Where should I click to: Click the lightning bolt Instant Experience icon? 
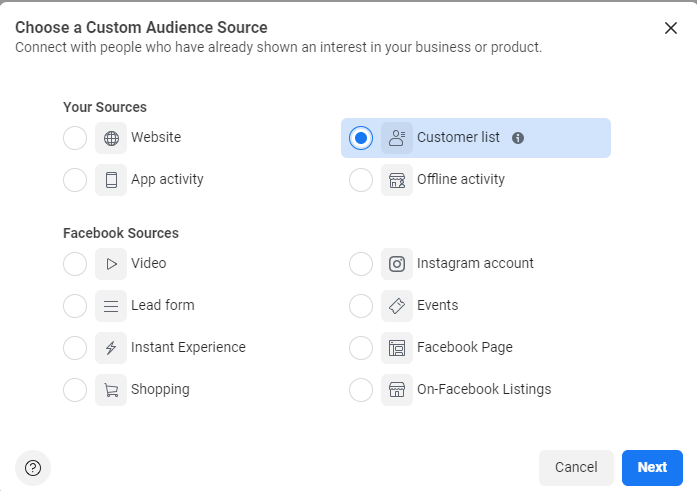(x=111, y=348)
